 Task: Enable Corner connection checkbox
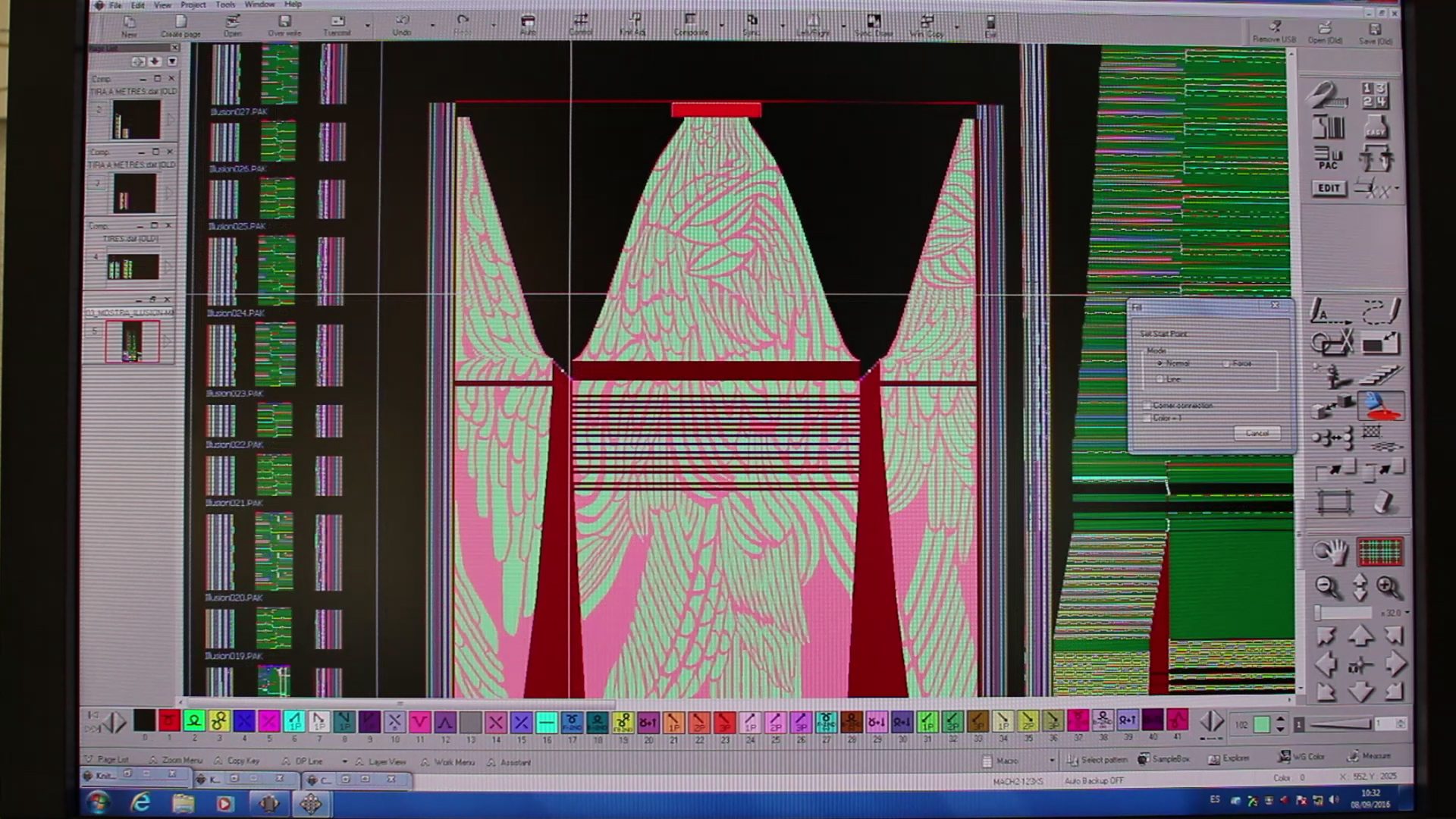click(1147, 406)
